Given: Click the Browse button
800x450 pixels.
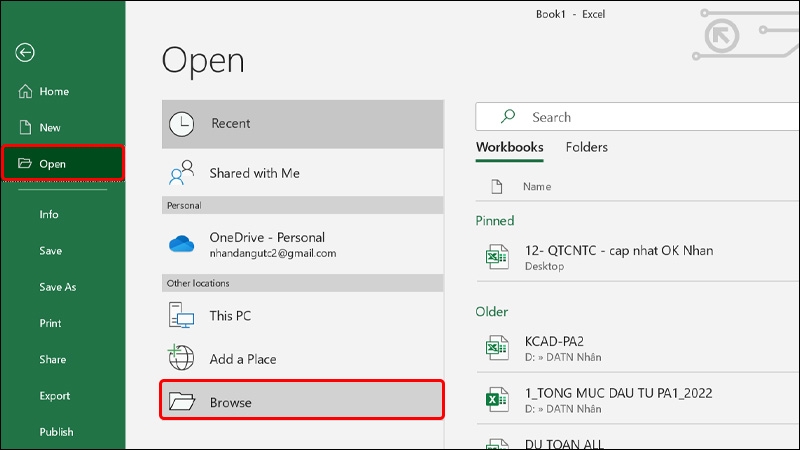Looking at the screenshot, I should tap(302, 402).
